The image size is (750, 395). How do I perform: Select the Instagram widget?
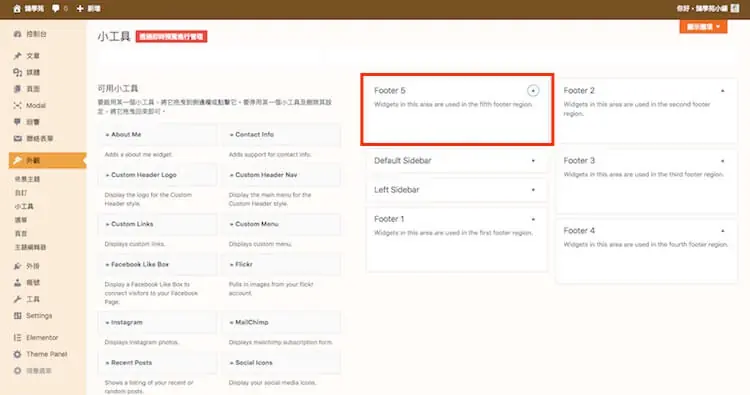tap(157, 322)
